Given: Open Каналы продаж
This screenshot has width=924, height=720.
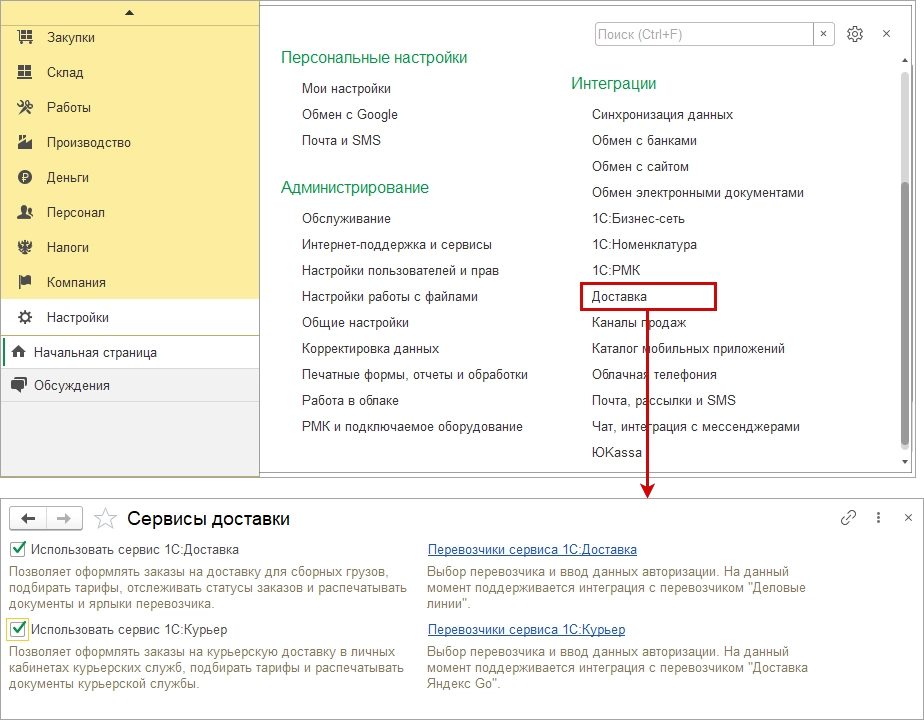Looking at the screenshot, I should (639, 322).
